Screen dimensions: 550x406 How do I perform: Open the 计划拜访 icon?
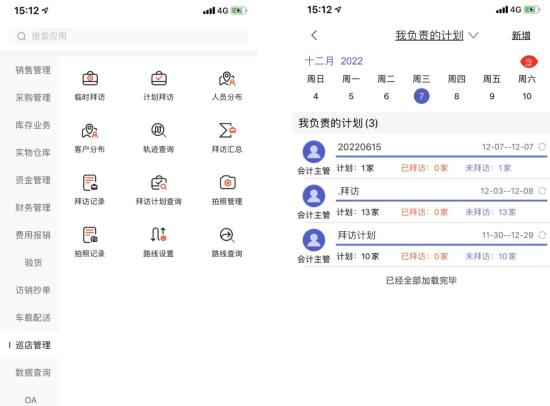tap(159, 79)
